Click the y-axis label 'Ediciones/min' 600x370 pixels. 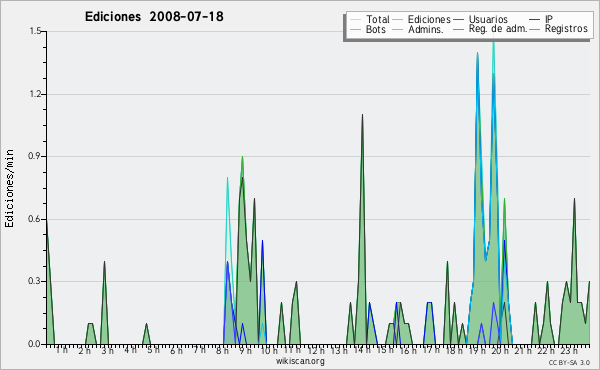[x=9, y=188]
